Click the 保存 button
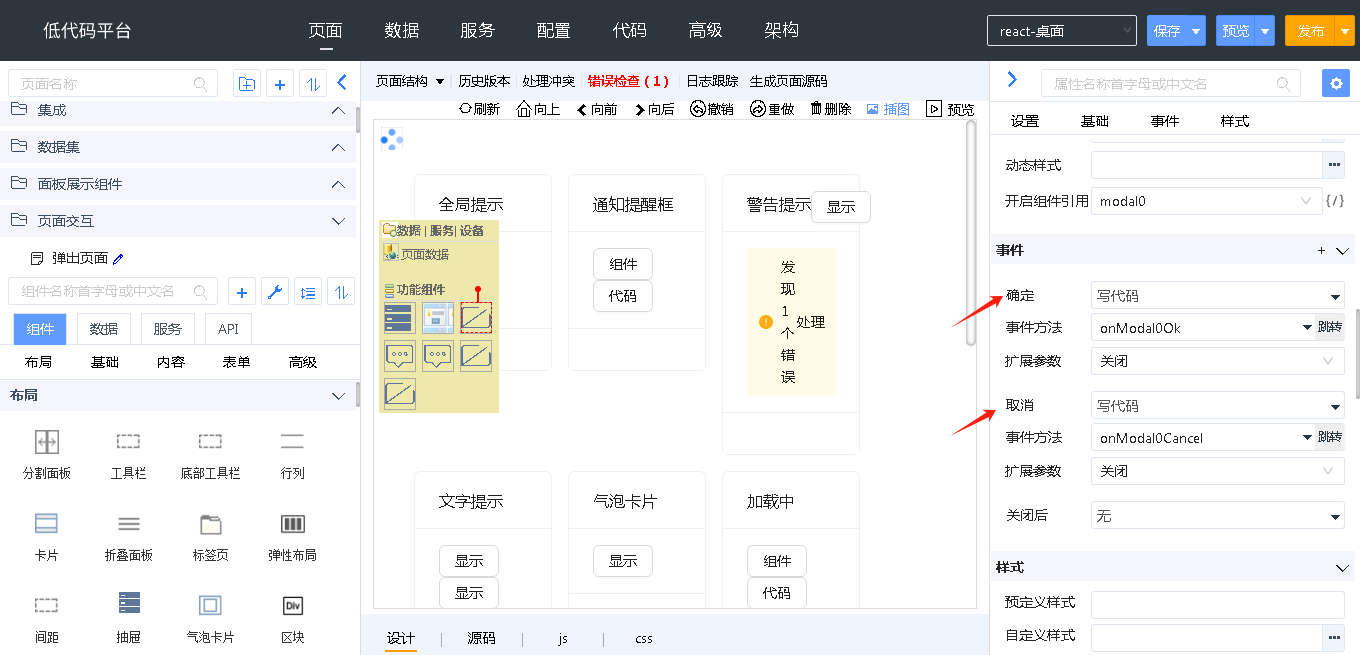Screen dimensions: 1360x655 pyautogui.click(x=1167, y=31)
